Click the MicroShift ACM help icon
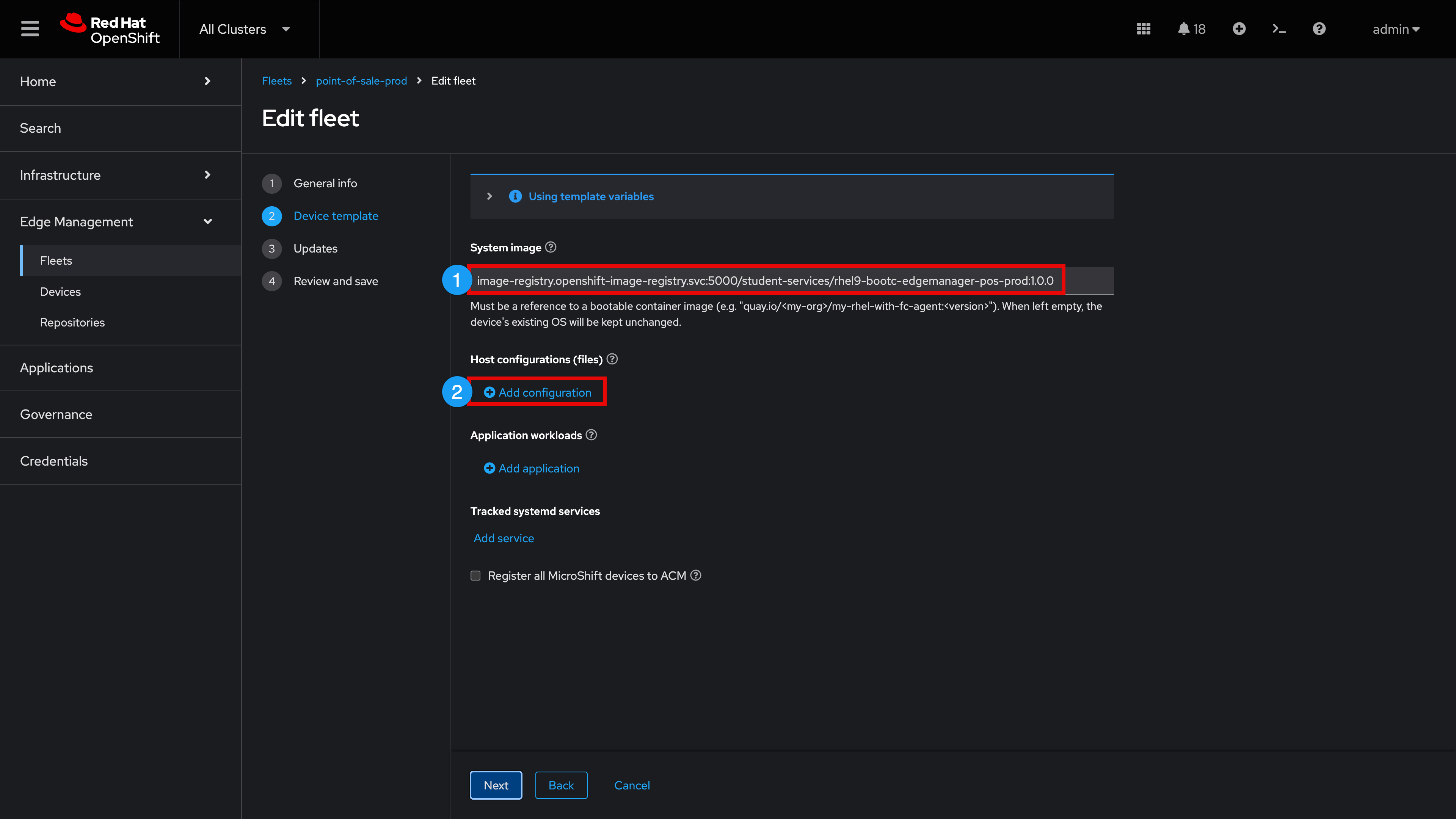Screen dimensions: 1456x819 tap(696, 576)
